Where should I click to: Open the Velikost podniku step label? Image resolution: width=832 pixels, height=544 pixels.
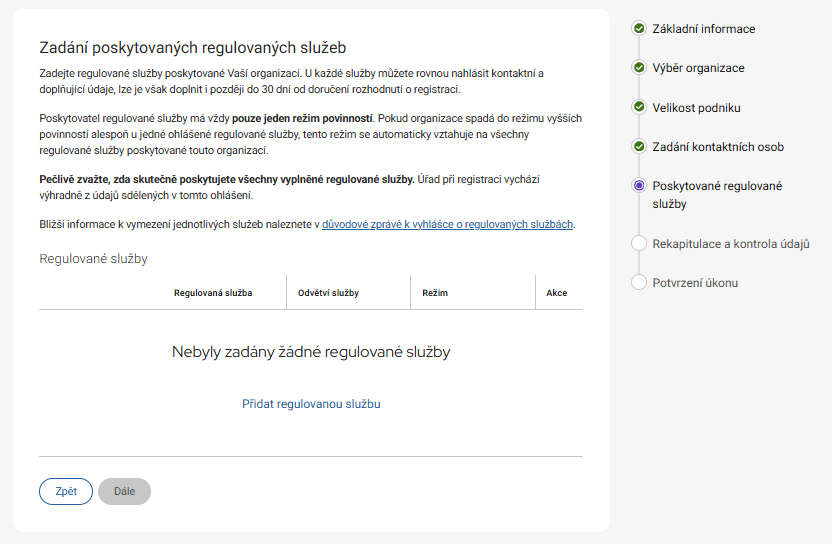tap(696, 107)
